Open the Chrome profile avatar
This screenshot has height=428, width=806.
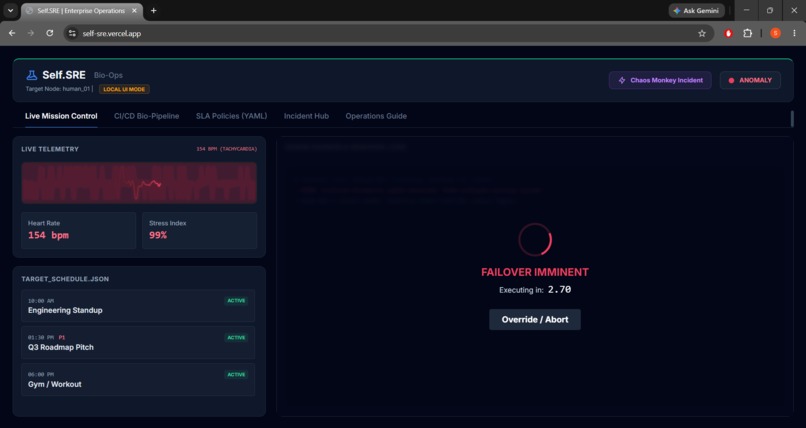(775, 33)
